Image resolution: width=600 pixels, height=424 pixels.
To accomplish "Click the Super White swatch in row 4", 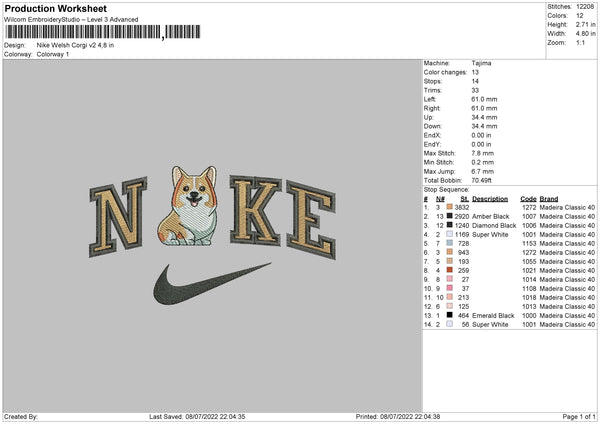I will click(x=449, y=234).
